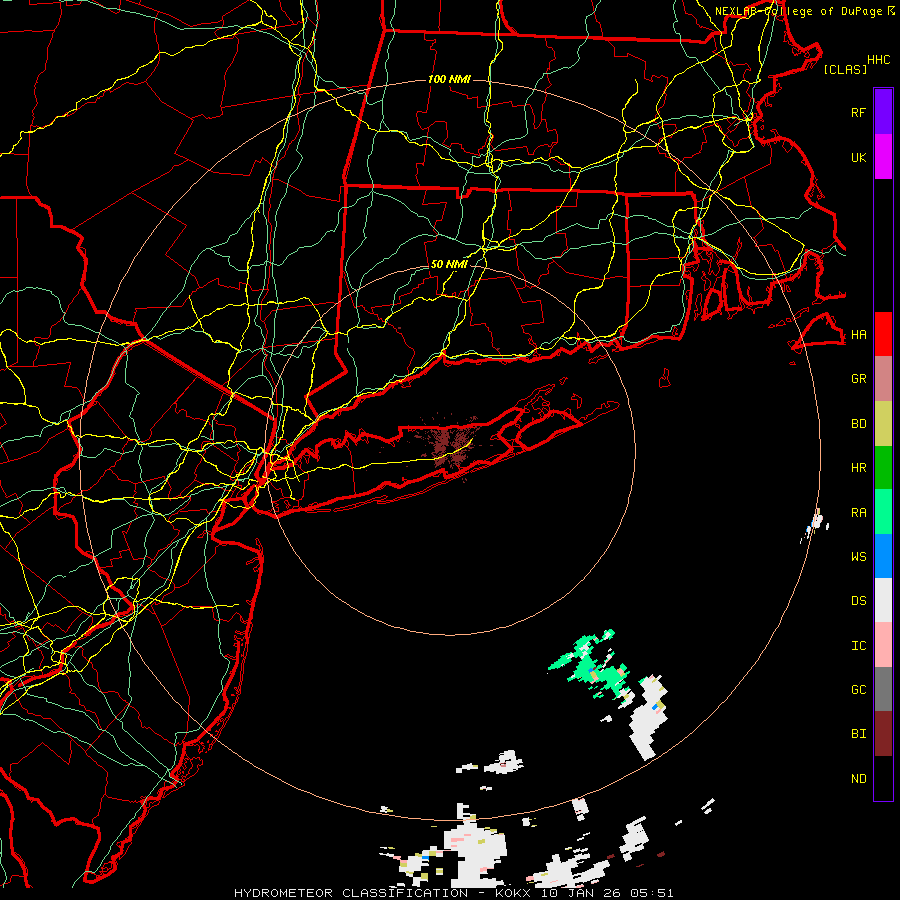The image size is (900, 900).
Task: Click the "ND" legend label
Action: pos(858,779)
